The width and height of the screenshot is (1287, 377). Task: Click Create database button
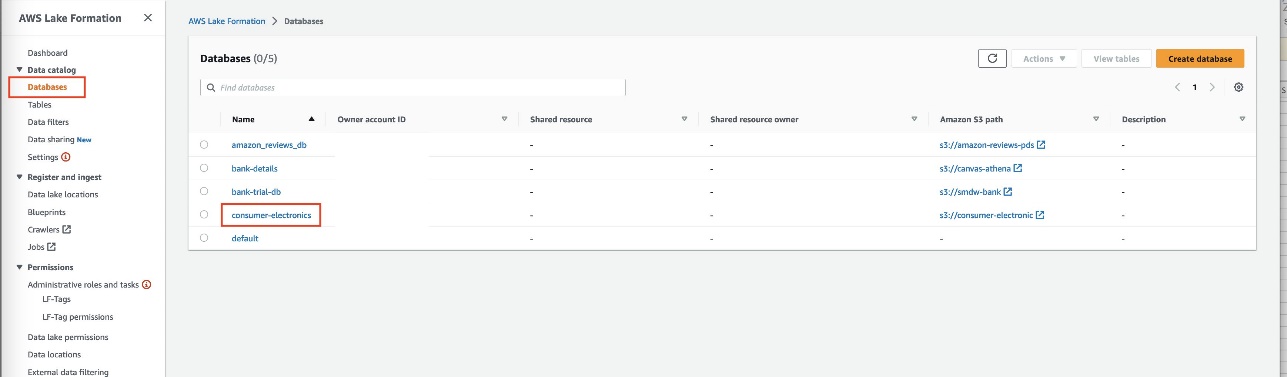pos(1200,59)
